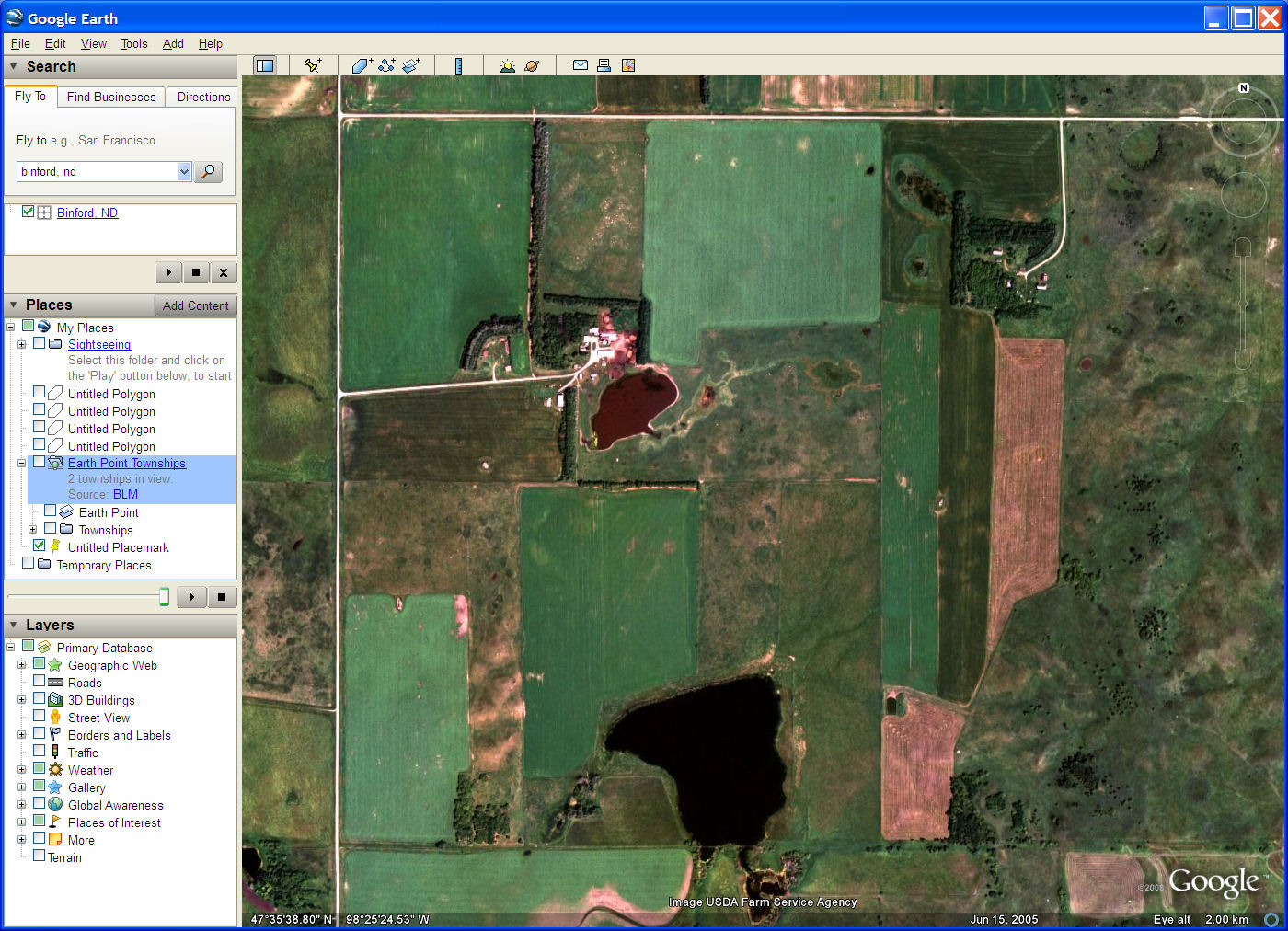The width and height of the screenshot is (1288, 931).
Task: Click the Fly To search input field
Action: [x=97, y=172]
